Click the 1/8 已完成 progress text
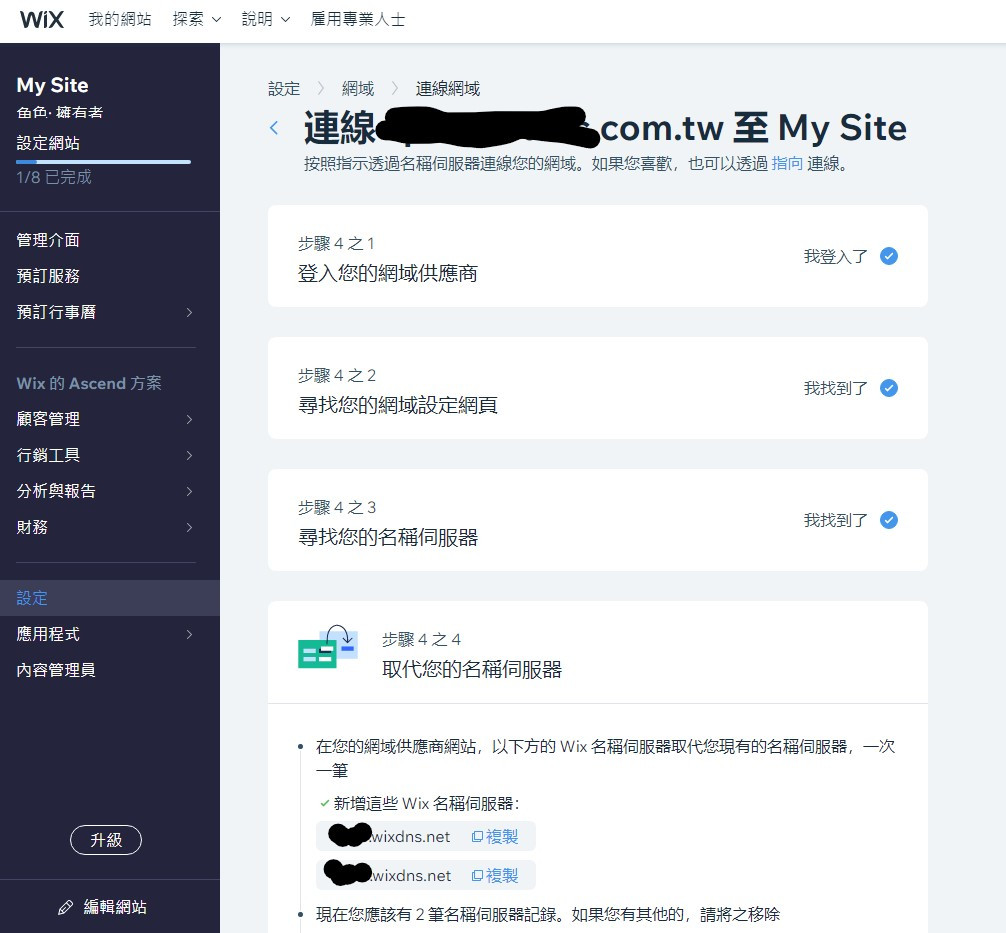This screenshot has height=933, width=1006. click(54, 177)
